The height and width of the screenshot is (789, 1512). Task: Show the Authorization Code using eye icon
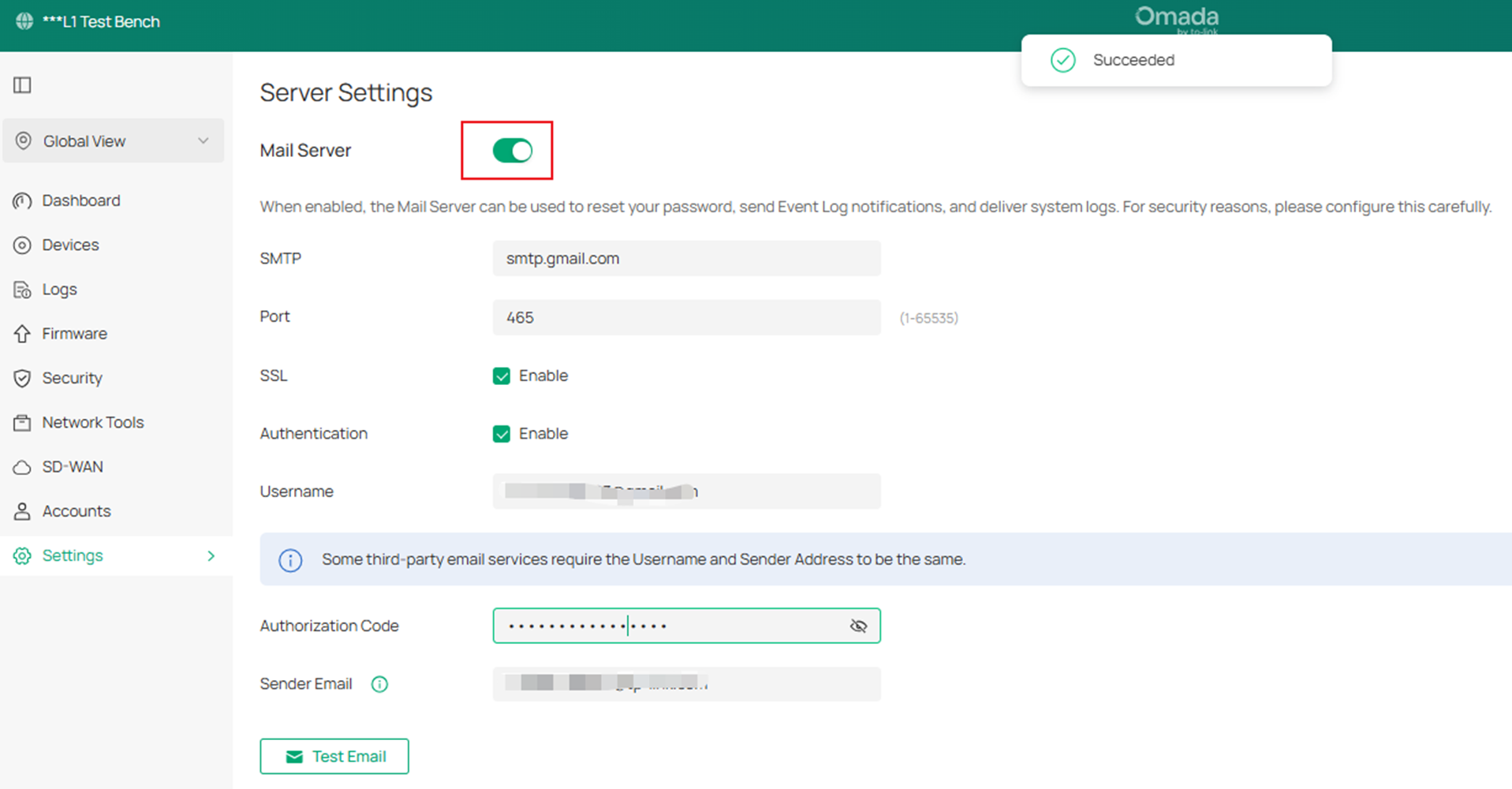click(x=858, y=626)
